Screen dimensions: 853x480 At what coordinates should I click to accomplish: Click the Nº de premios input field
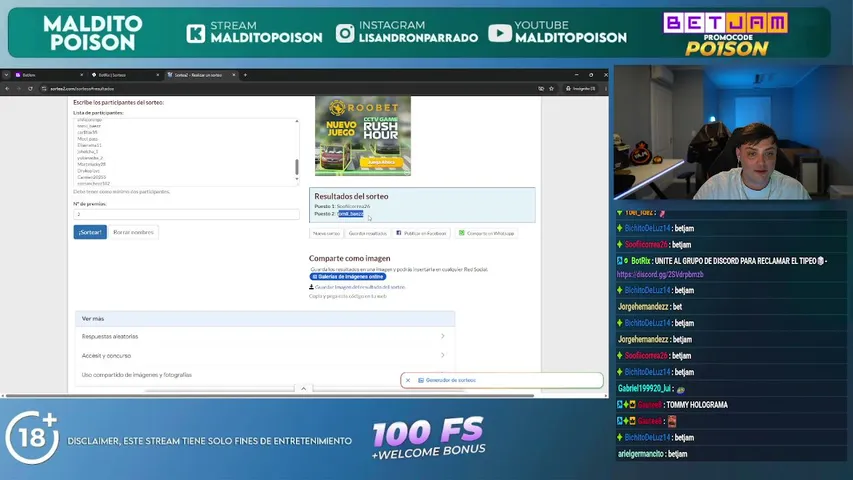coord(187,214)
